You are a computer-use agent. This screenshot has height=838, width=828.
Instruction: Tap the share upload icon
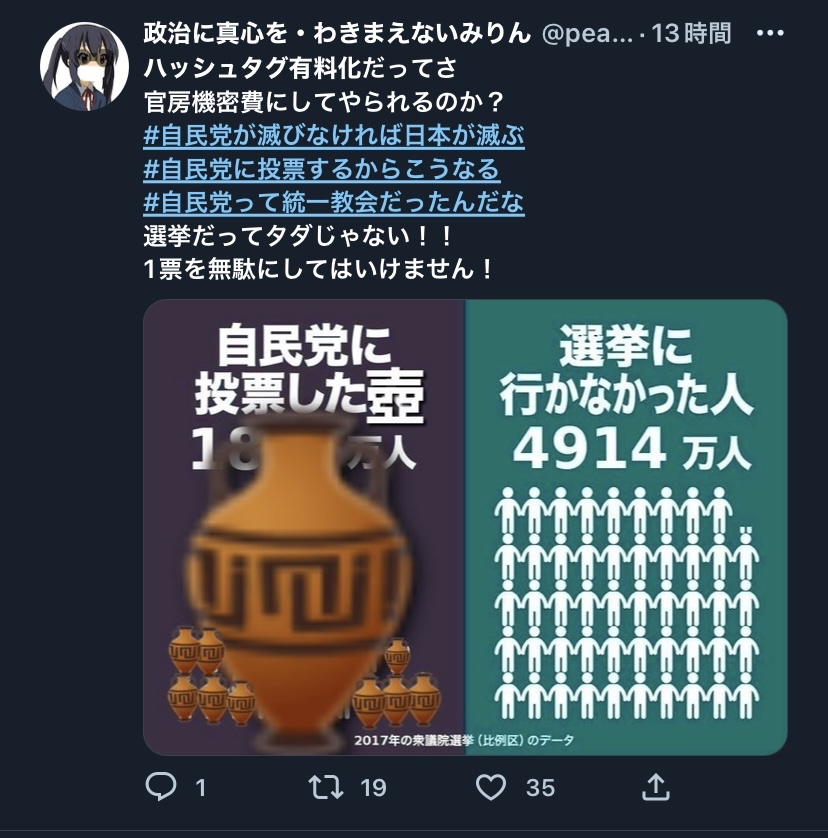(x=656, y=787)
